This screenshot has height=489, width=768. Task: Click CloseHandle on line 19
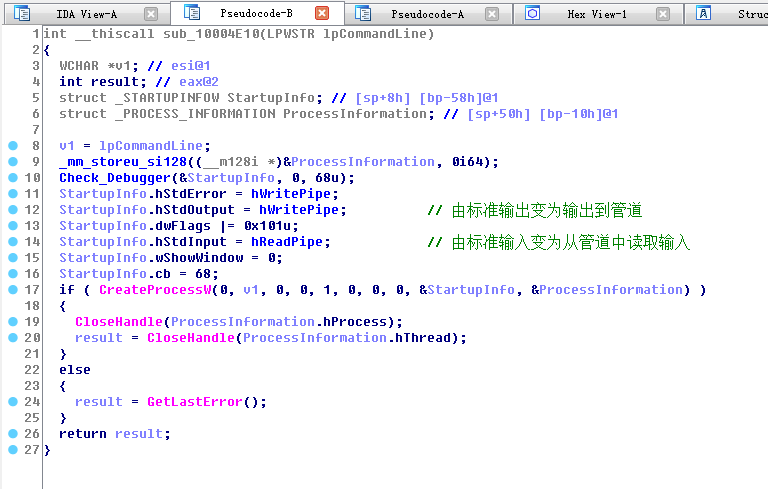pos(119,321)
